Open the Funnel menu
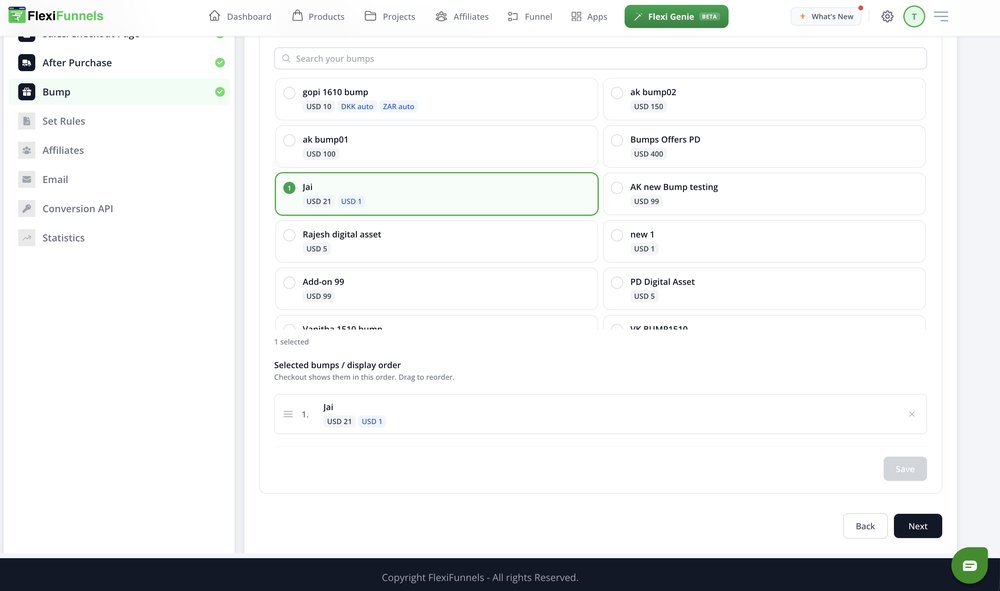This screenshot has width=1000, height=591. tap(530, 17)
